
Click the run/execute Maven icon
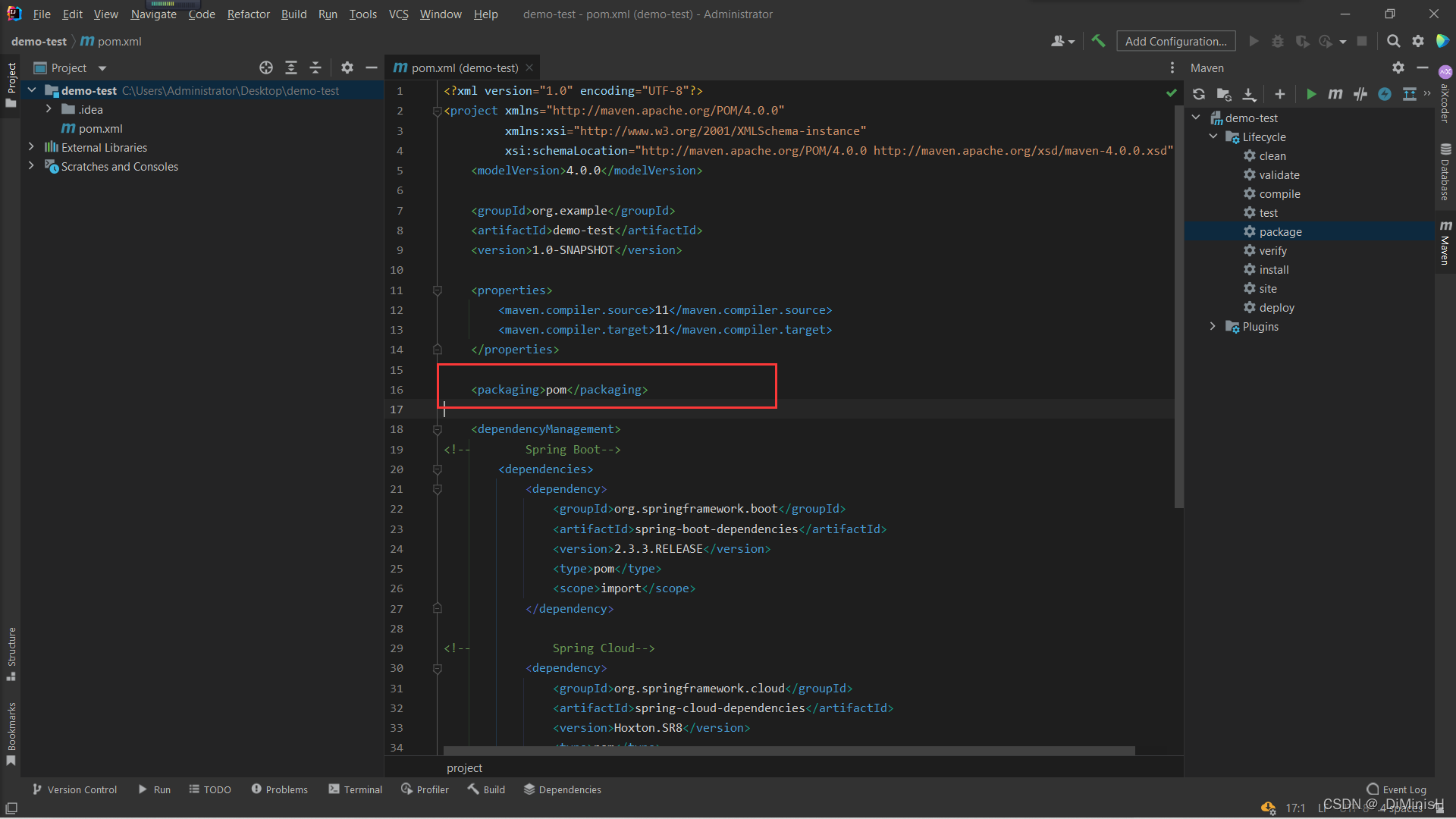tap(1310, 93)
